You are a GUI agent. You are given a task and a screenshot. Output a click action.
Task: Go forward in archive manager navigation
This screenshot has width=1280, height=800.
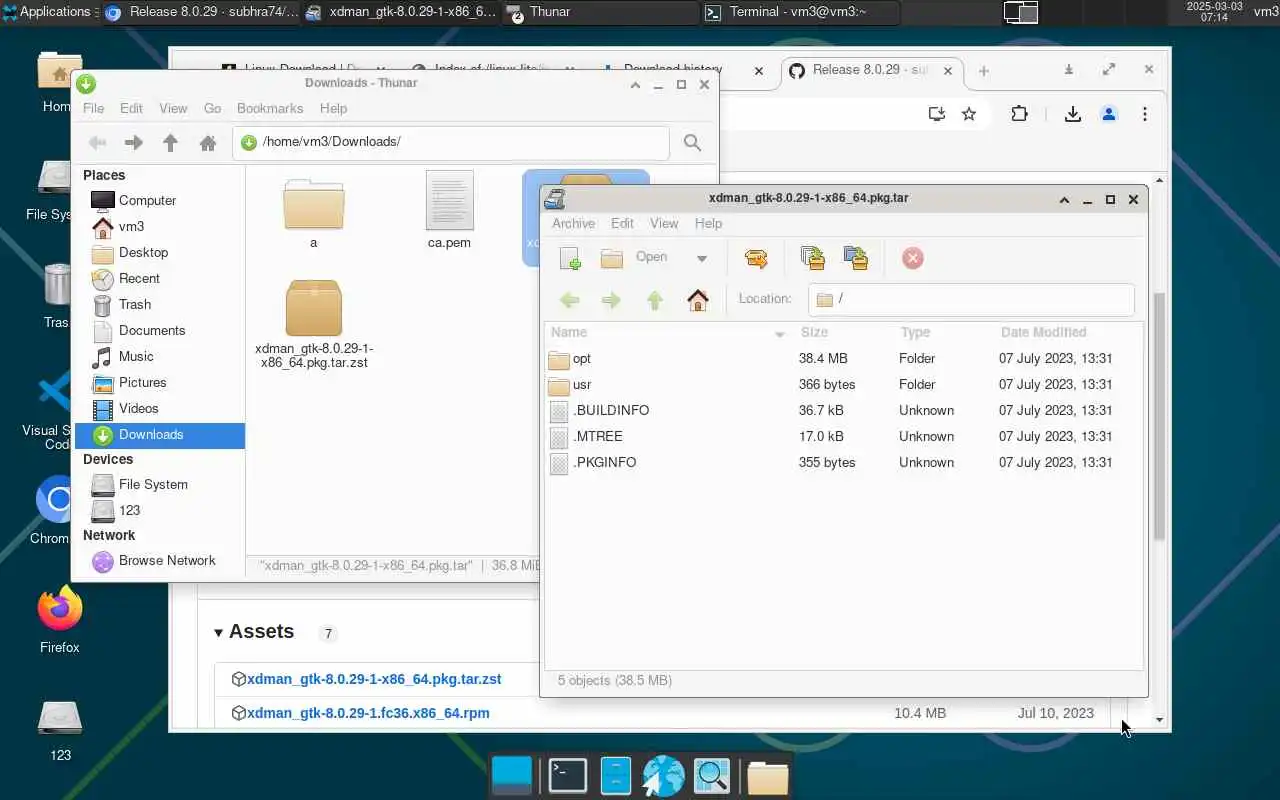pyautogui.click(x=612, y=299)
